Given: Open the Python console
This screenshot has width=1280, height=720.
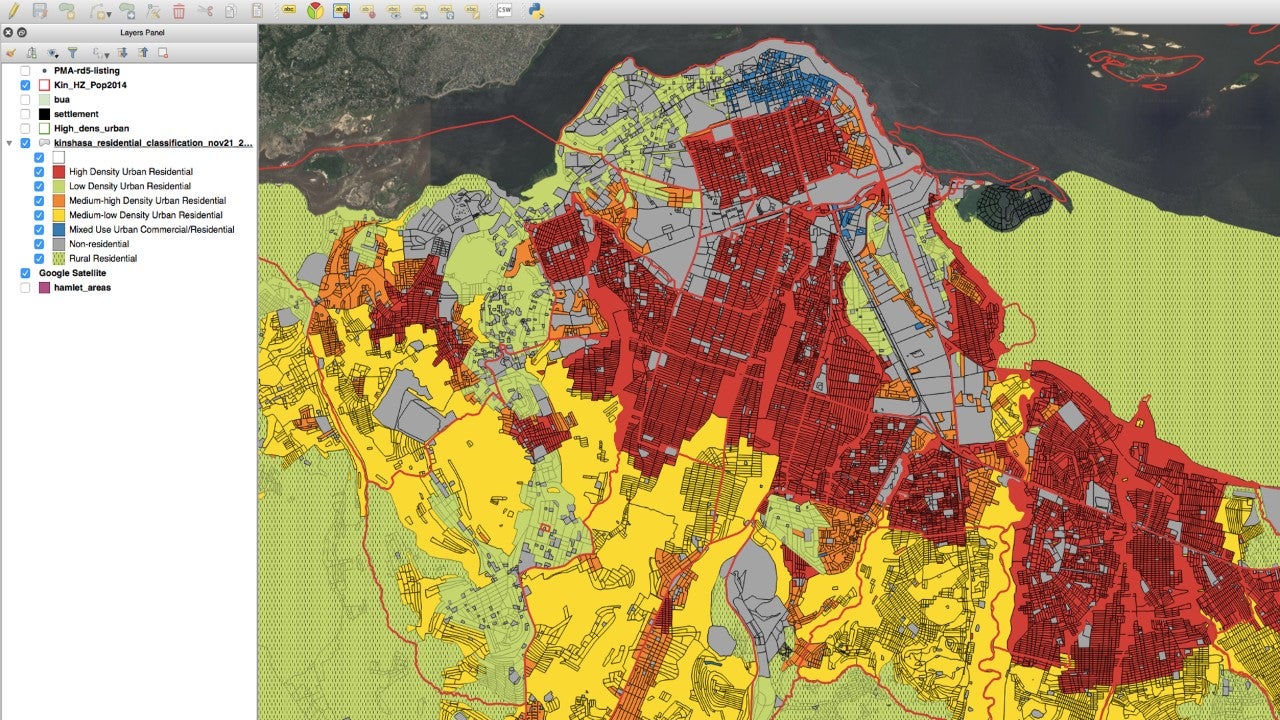Looking at the screenshot, I should click(x=535, y=11).
